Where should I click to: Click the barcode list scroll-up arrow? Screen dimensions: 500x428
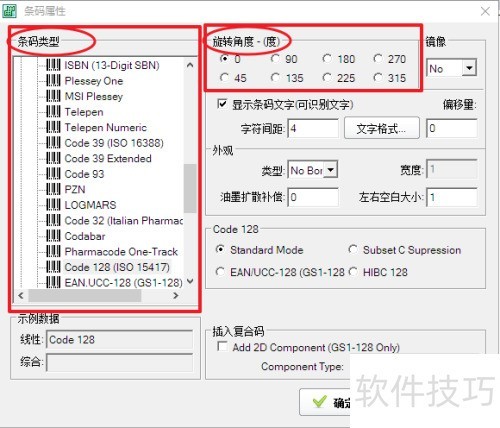tap(190, 65)
